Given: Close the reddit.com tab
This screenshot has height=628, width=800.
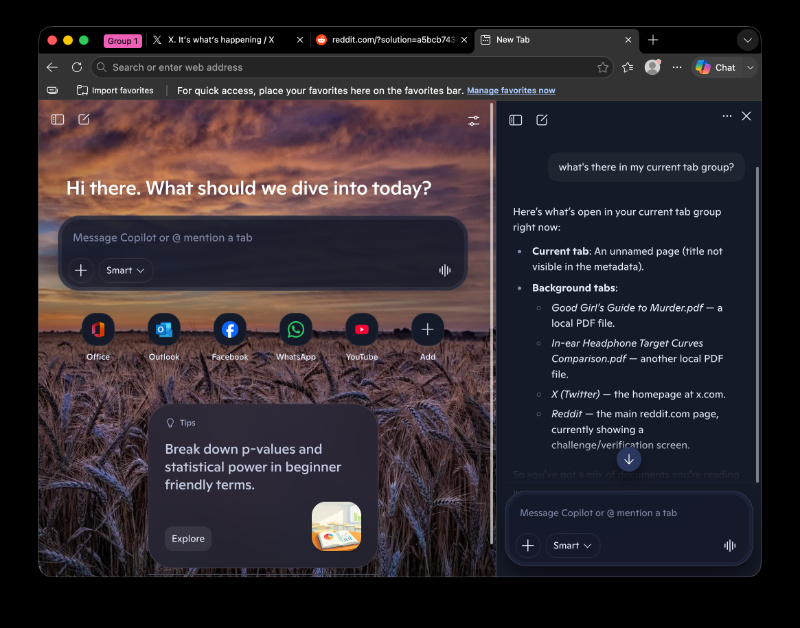Looking at the screenshot, I should click(464, 40).
